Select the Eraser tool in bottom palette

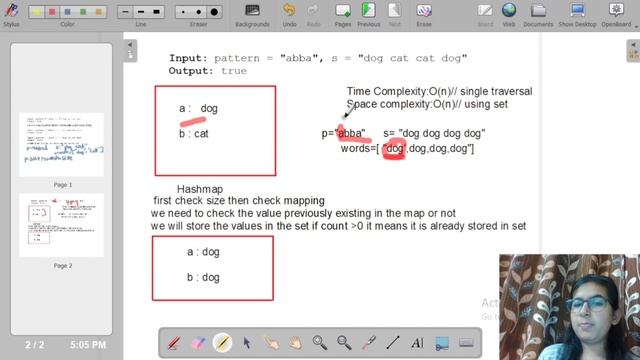[198, 343]
